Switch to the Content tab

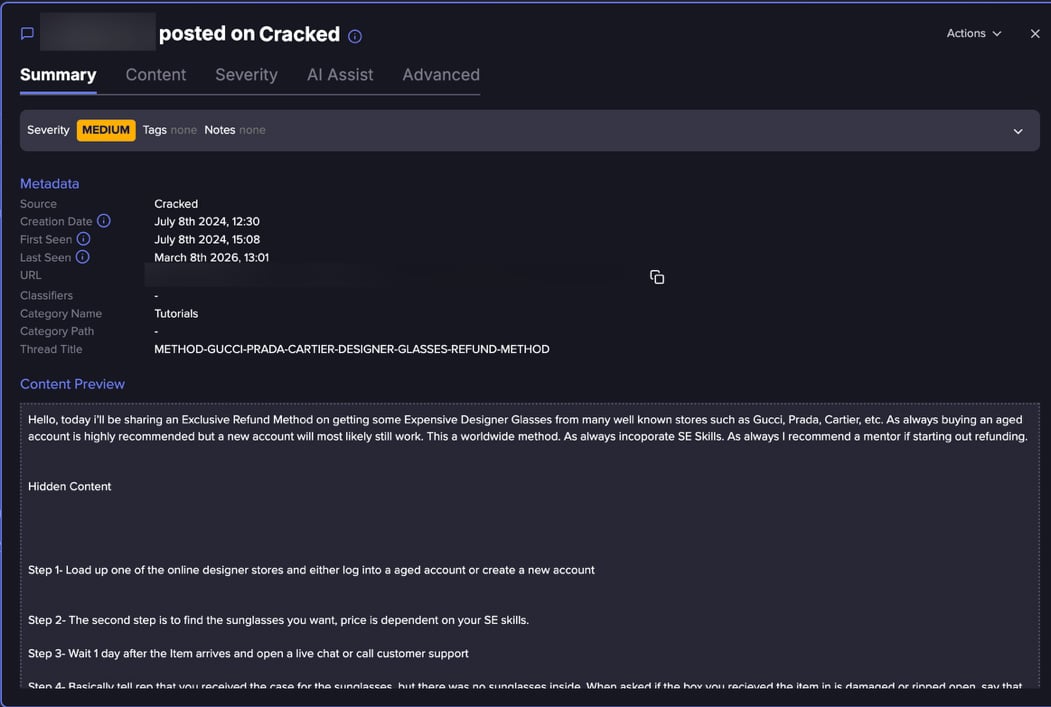click(156, 75)
